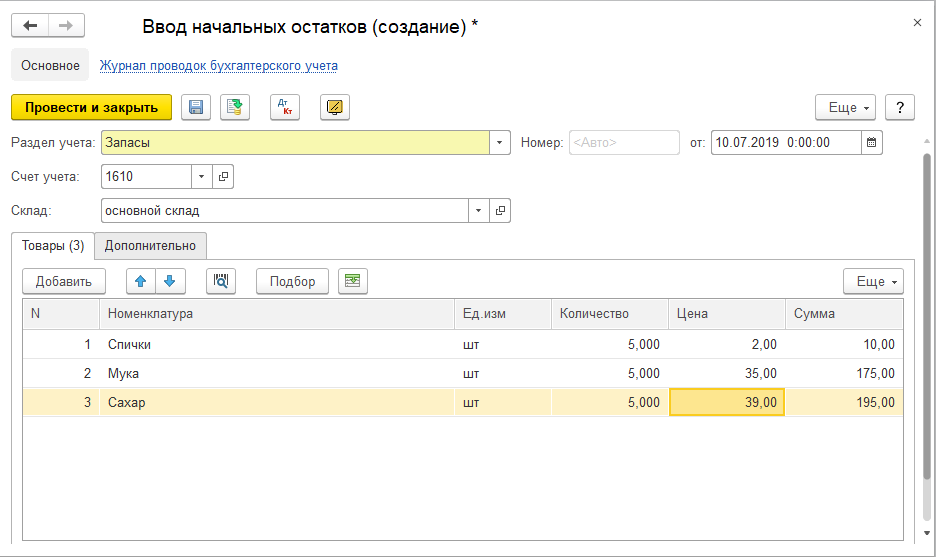The width and height of the screenshot is (936, 557).
Task: Open the Журнал проводок бухгалтерского учета link
Action: tap(218, 66)
